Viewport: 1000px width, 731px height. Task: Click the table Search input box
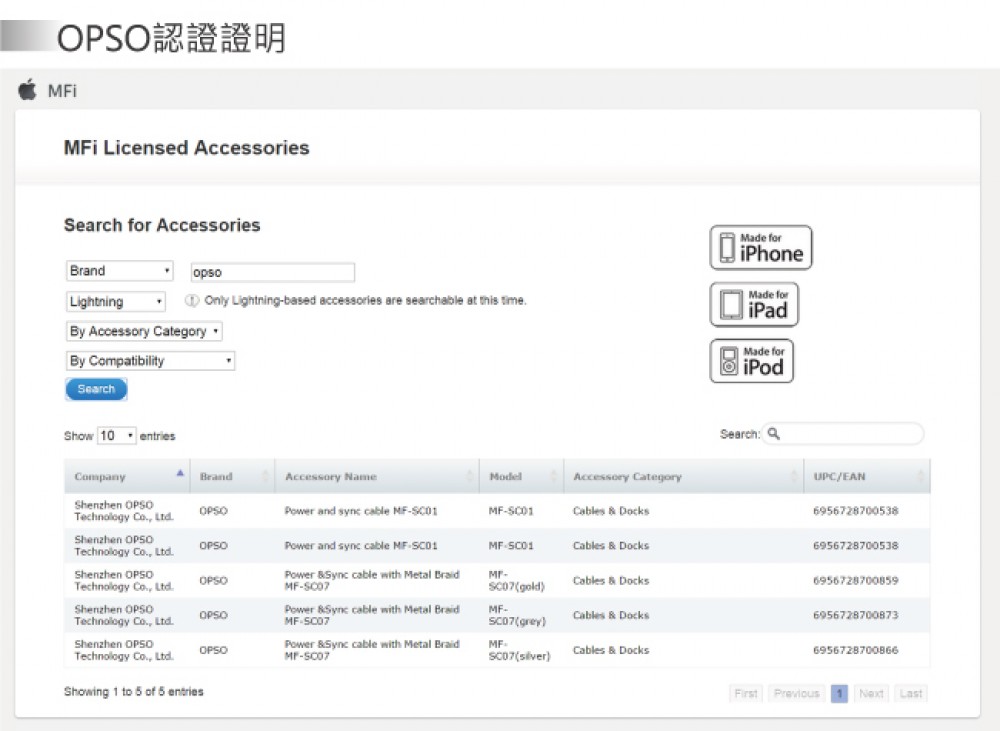(842, 434)
